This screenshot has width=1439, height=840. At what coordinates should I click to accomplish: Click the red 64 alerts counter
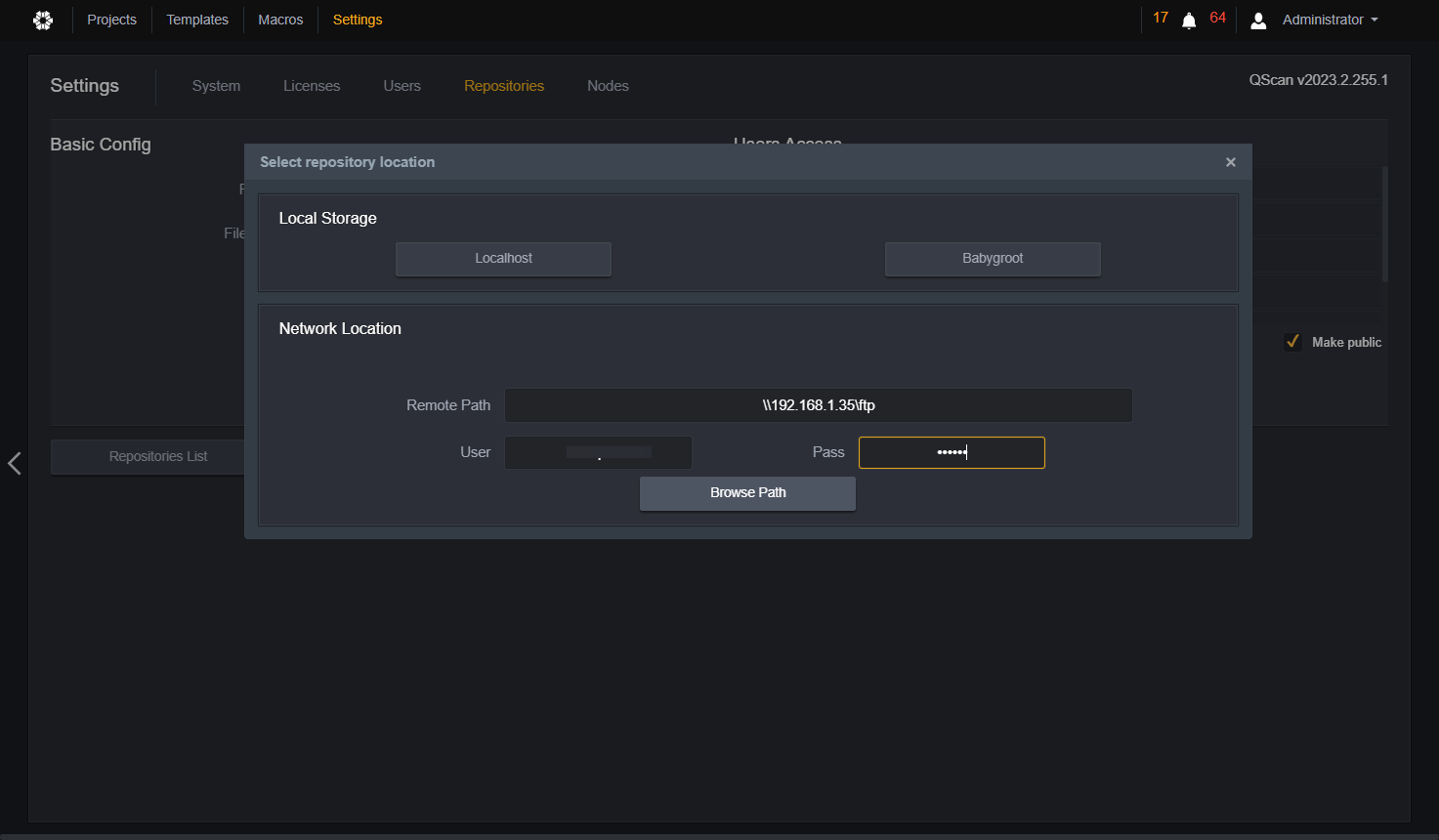point(1217,18)
